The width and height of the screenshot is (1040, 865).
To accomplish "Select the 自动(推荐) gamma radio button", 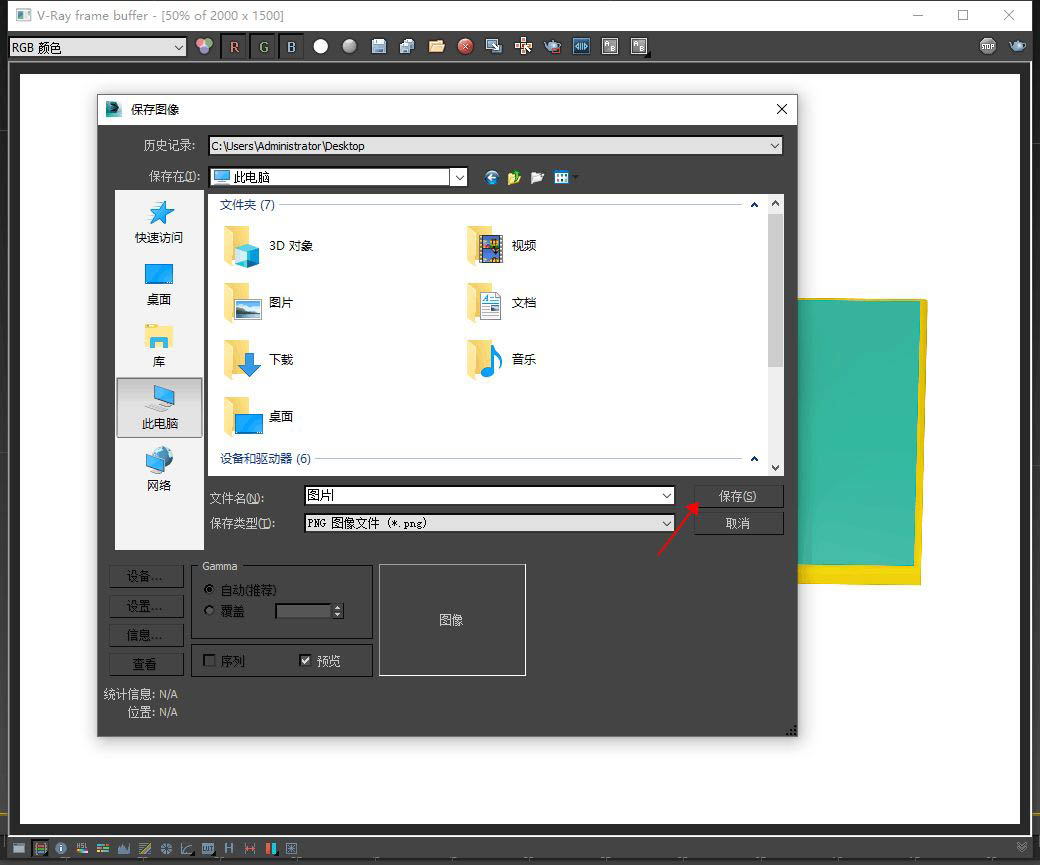I will [209, 589].
